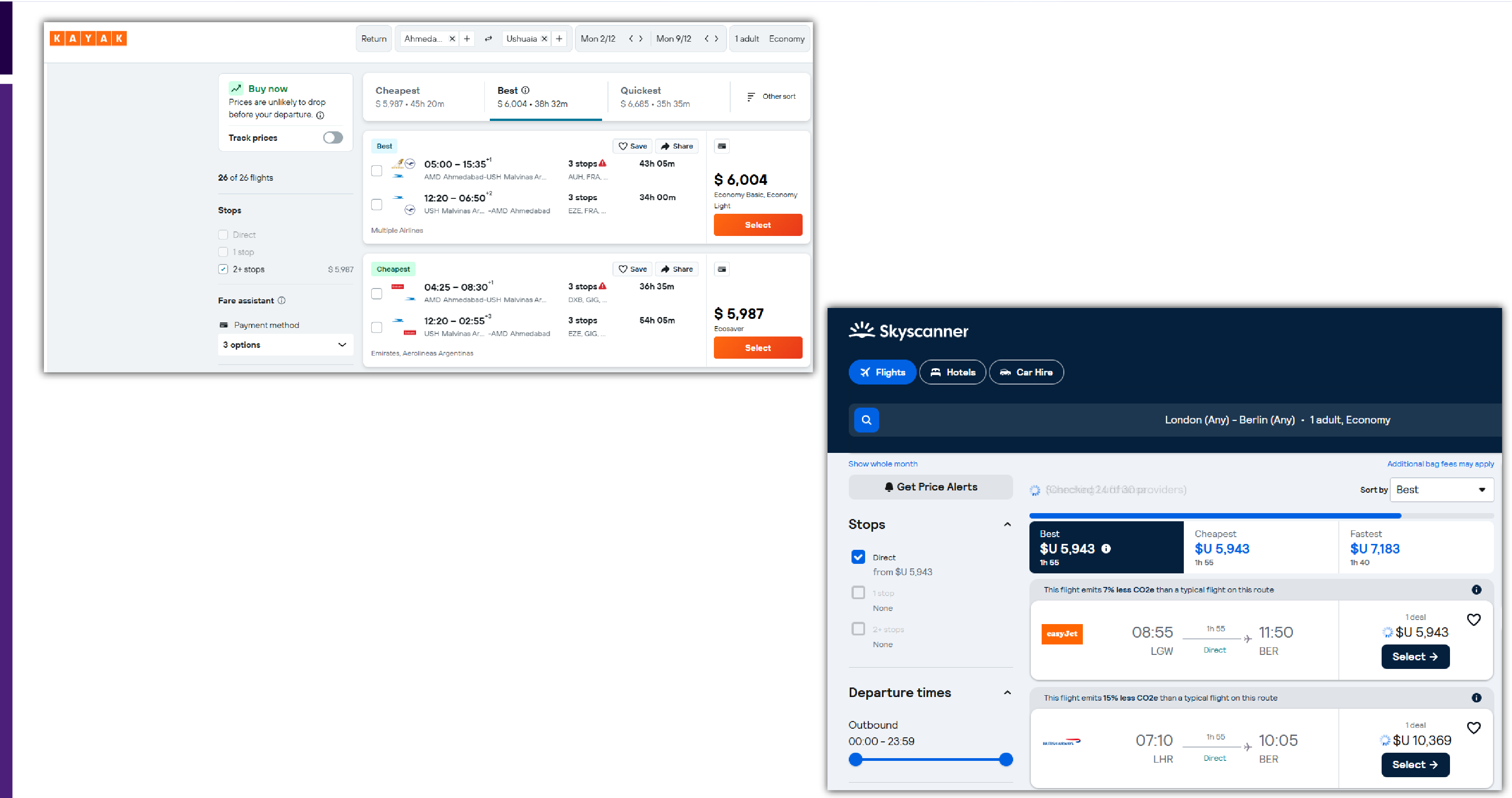Open info icon on 7% CO2e banner
The height and width of the screenshot is (798, 1512).
(x=1476, y=590)
